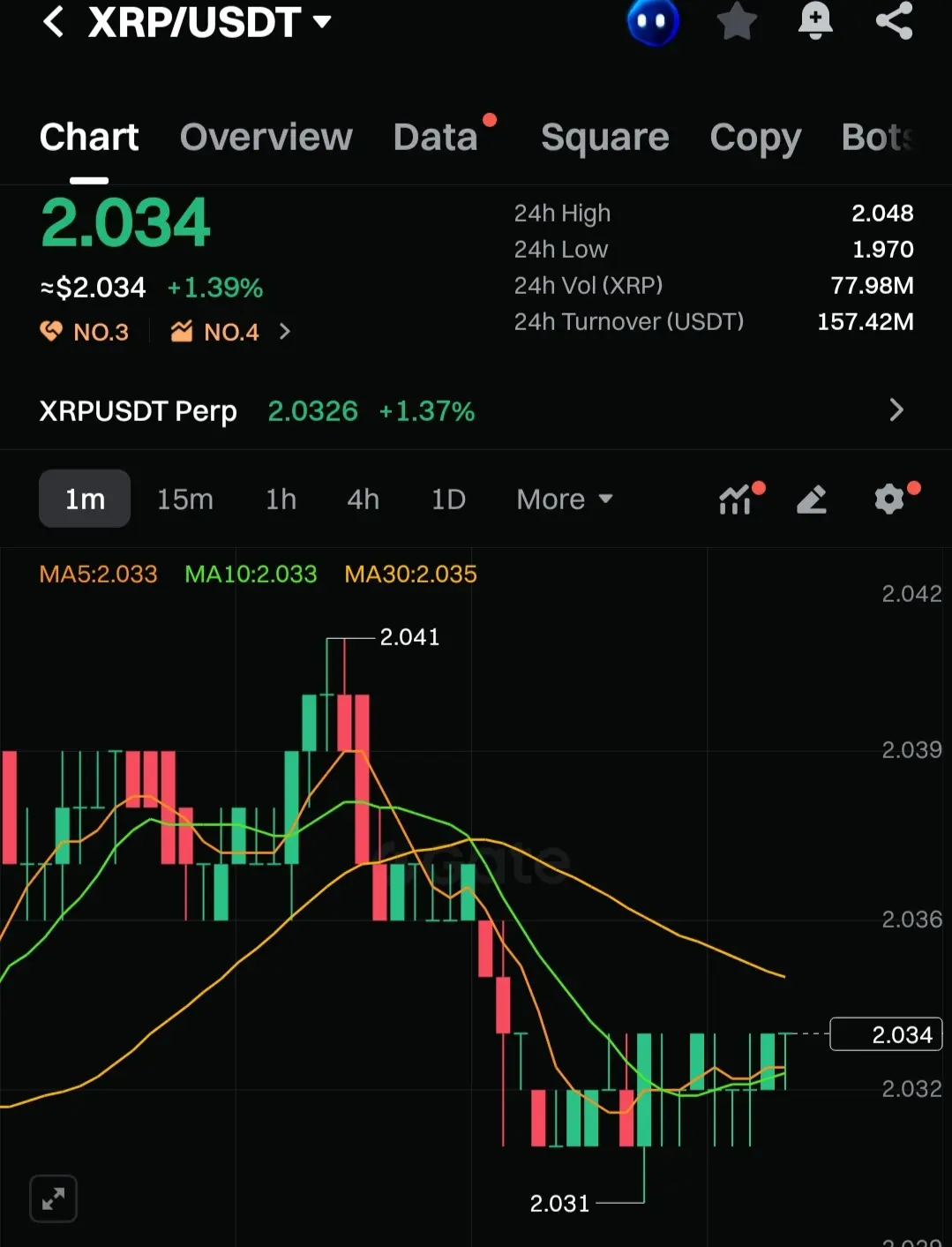This screenshot has height=1247, width=952.
Task: Expand chart to fullscreen
Action: coord(54,1199)
